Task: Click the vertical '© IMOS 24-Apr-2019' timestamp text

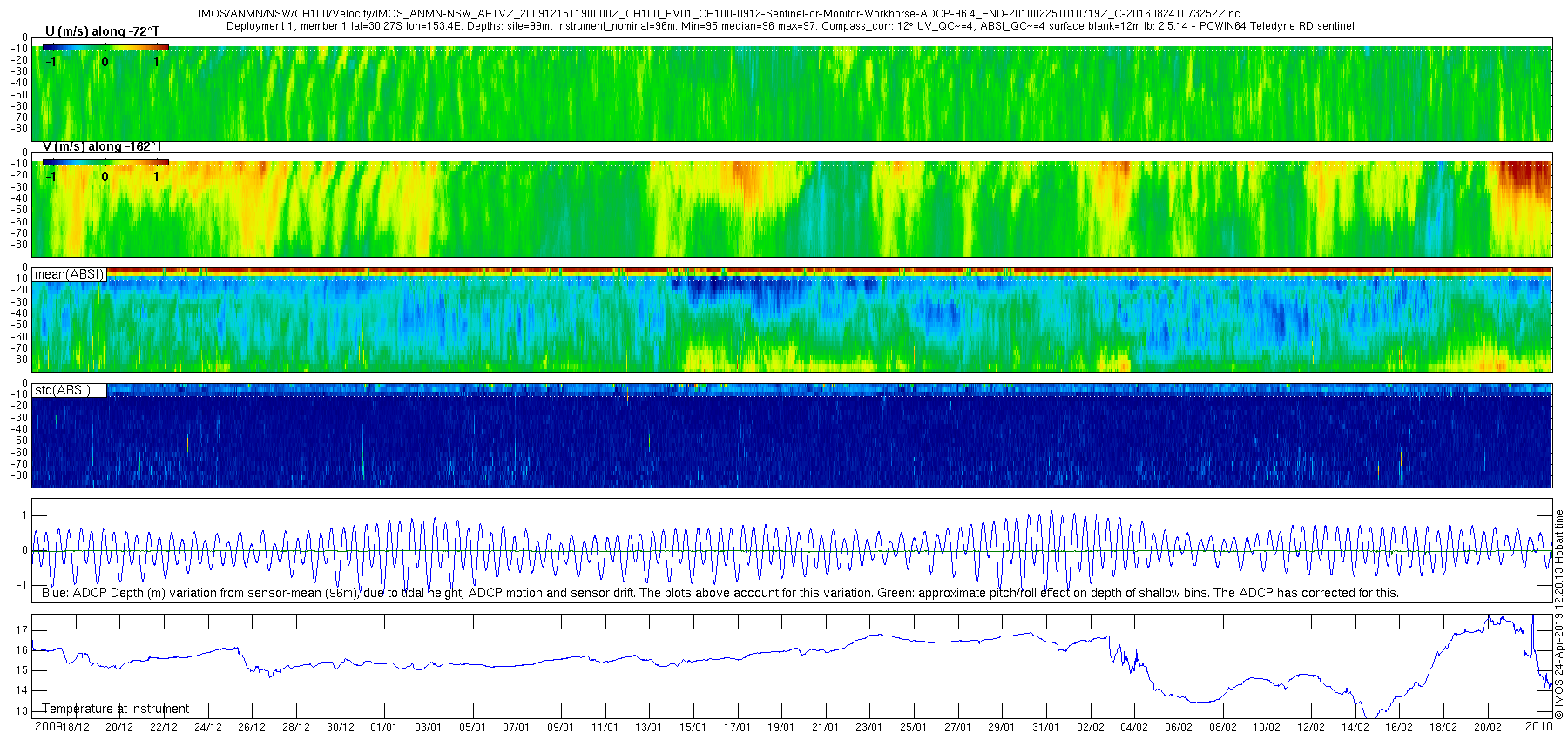Action: (x=1559, y=615)
